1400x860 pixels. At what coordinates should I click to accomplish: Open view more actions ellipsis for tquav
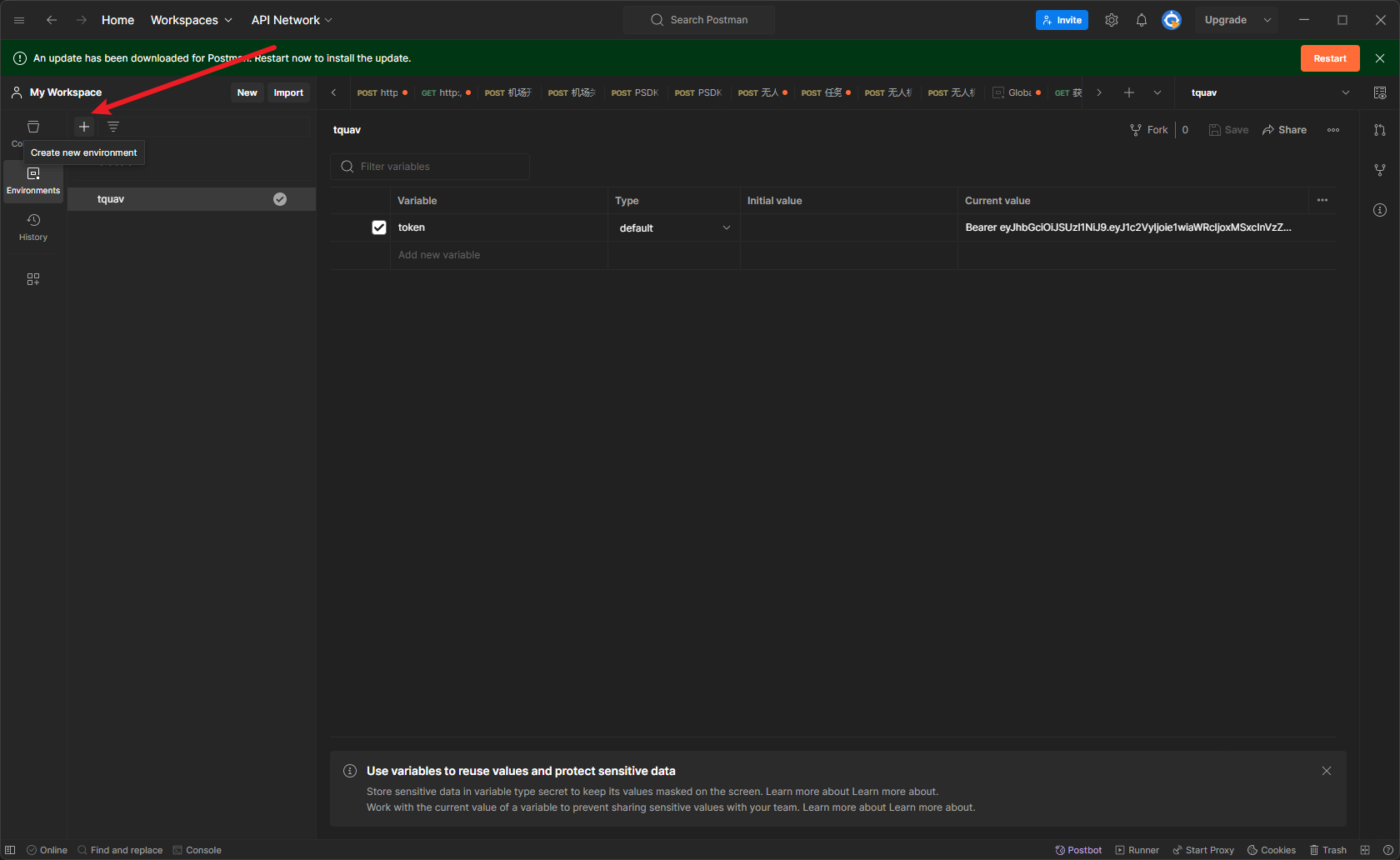tap(1333, 130)
